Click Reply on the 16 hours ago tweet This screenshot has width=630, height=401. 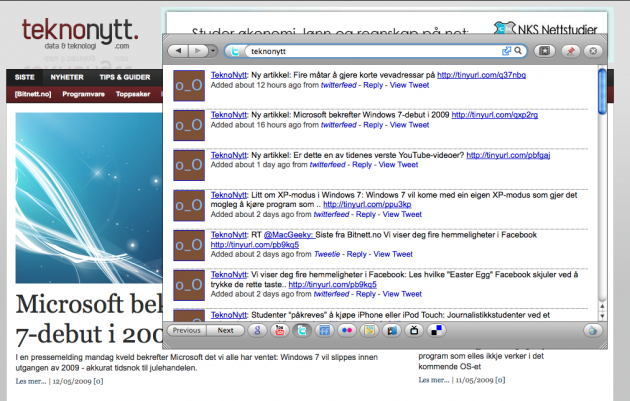click(x=373, y=125)
